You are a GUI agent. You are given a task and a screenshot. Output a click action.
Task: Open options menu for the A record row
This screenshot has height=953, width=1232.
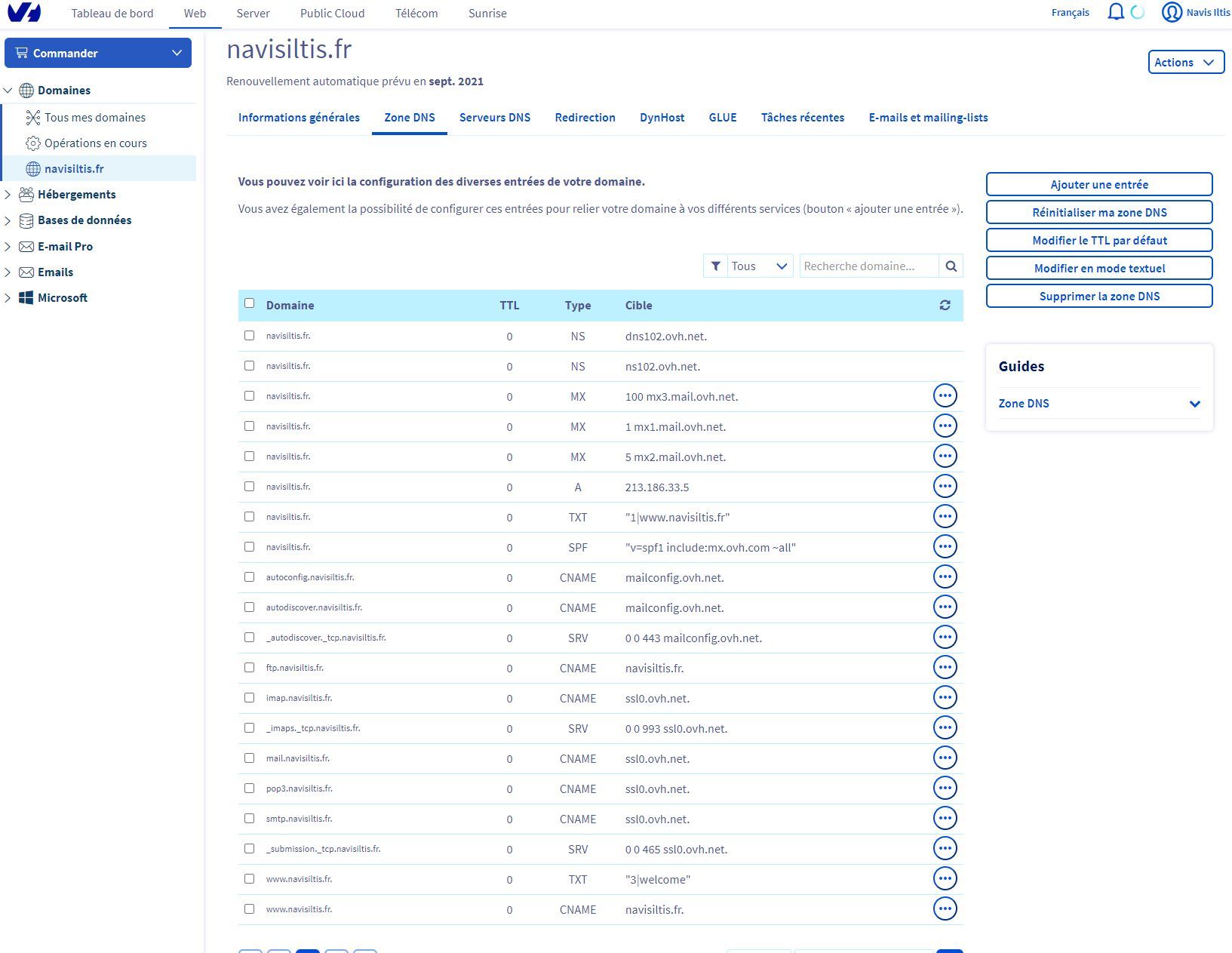(x=945, y=487)
